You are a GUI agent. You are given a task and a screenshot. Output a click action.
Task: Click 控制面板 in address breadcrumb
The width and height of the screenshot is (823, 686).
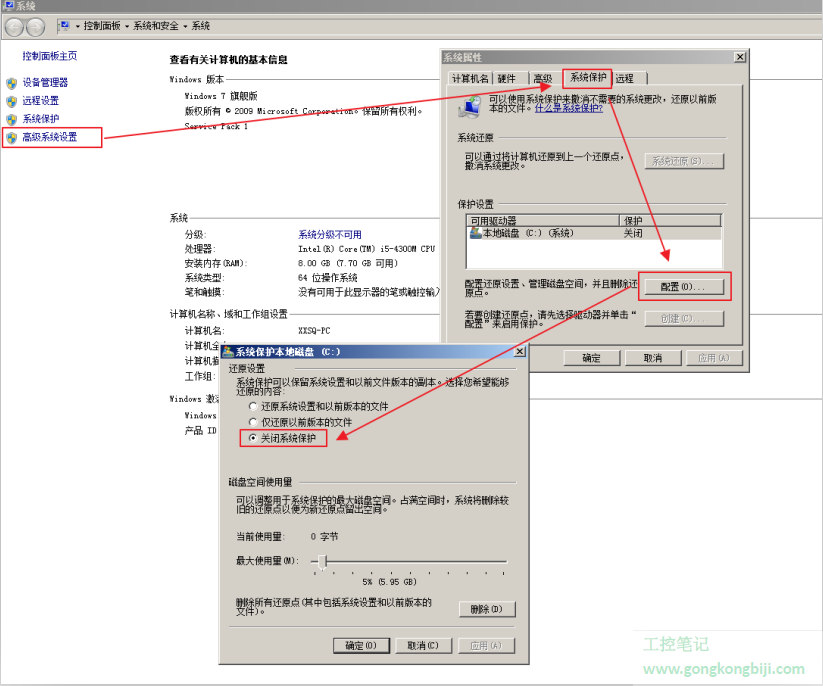[x=102, y=26]
